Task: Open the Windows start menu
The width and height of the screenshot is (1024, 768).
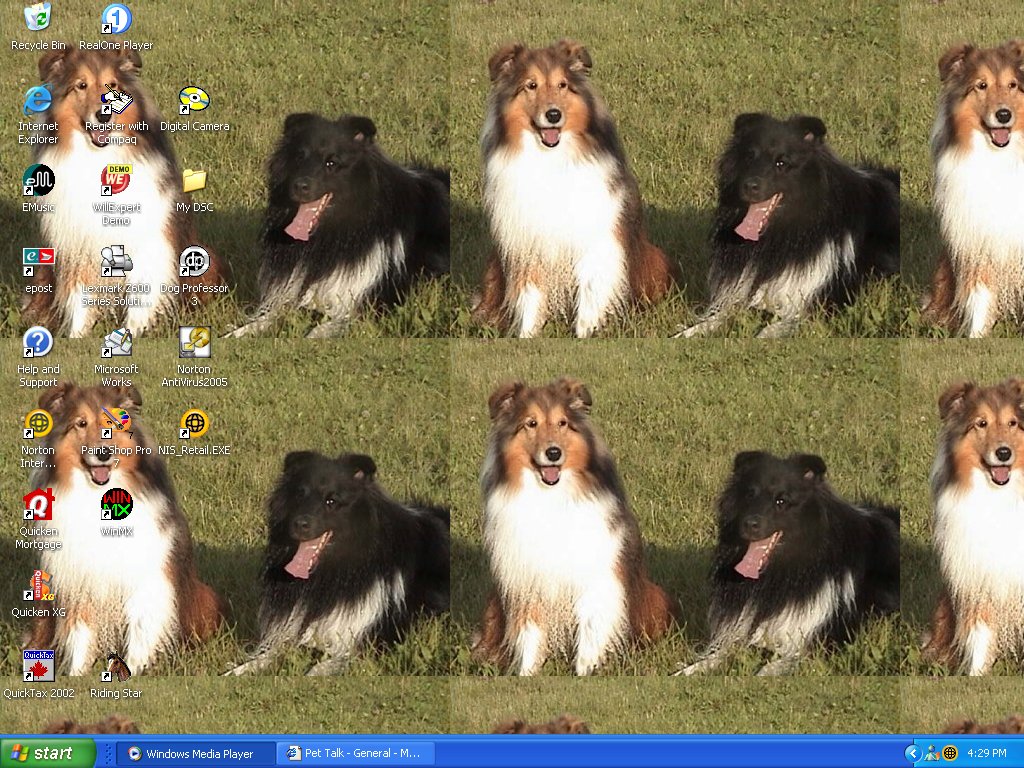Action: (x=48, y=753)
